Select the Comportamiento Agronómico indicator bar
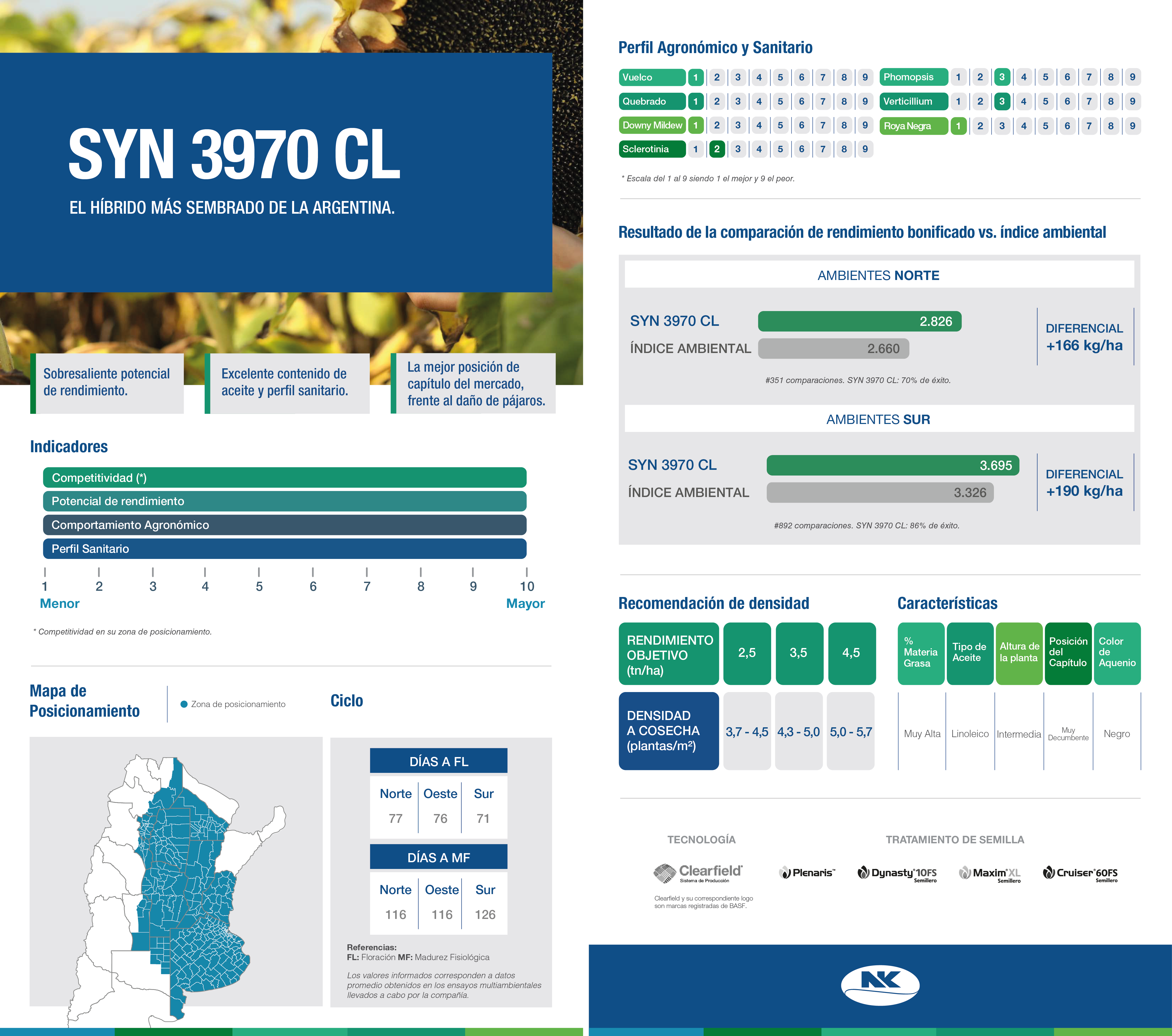The image size is (1172, 1036). point(285,525)
